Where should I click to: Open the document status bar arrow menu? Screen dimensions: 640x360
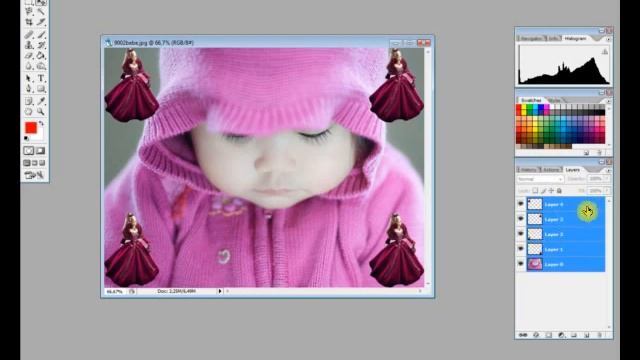(220, 291)
